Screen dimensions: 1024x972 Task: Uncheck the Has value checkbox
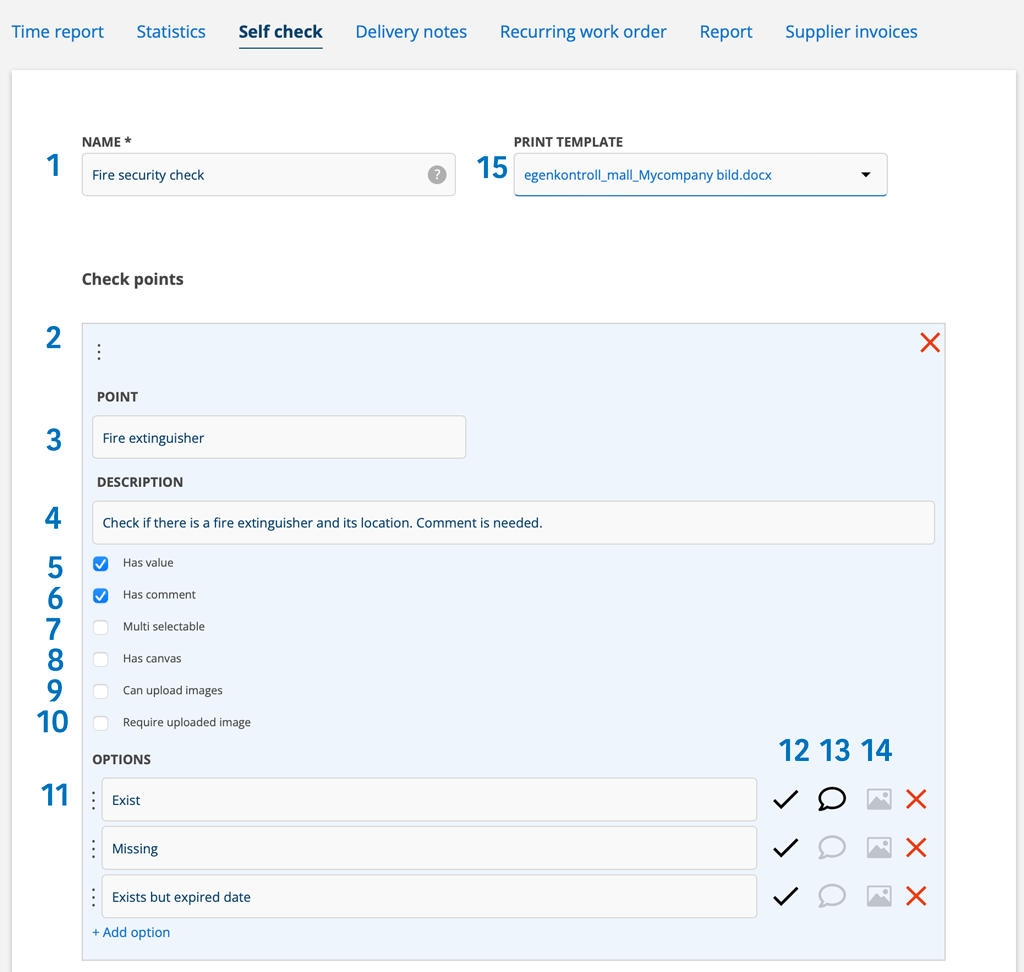101,564
